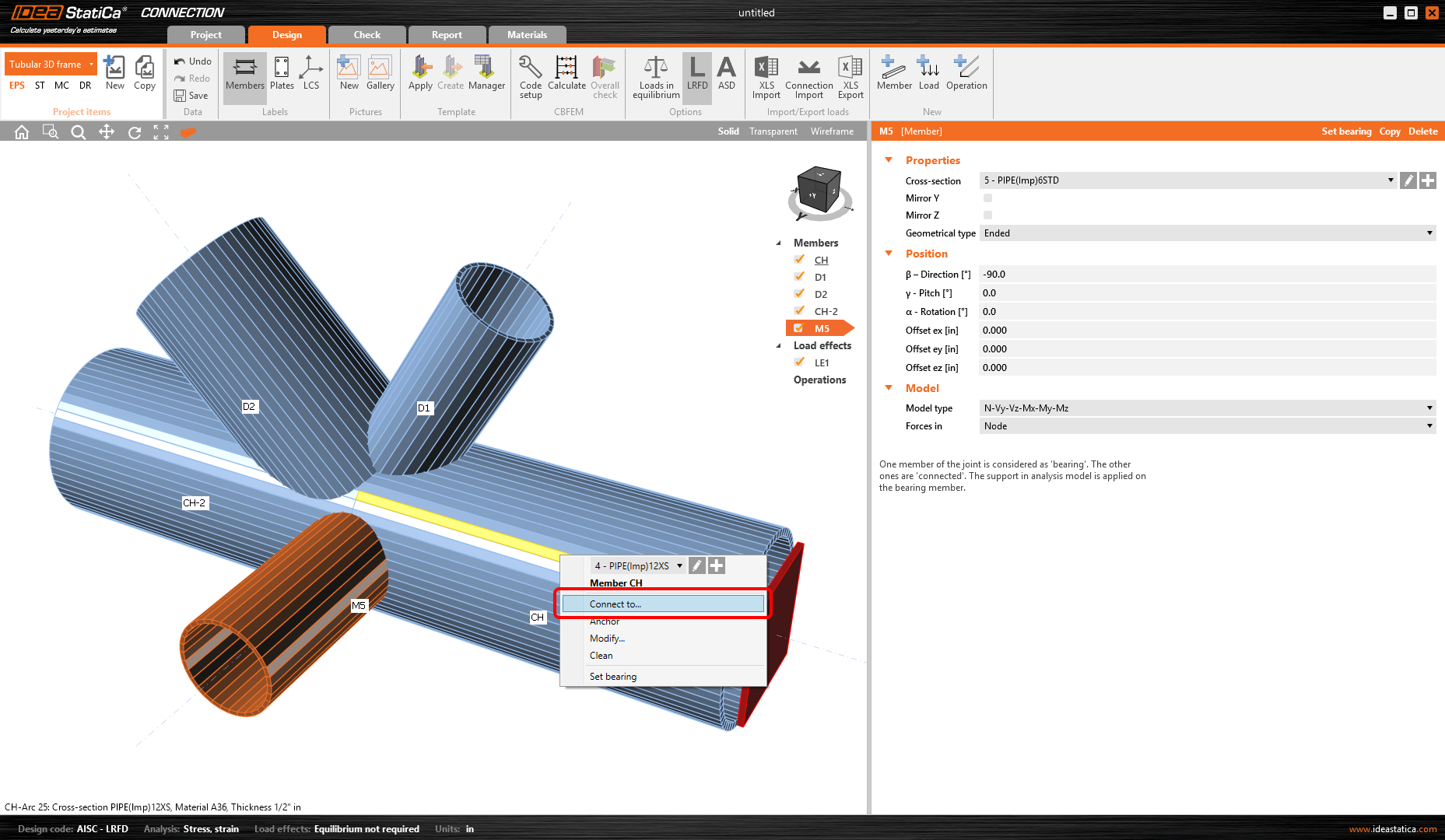Open the Cross-section dropdown for M5
1445x840 pixels.
coord(1391,180)
